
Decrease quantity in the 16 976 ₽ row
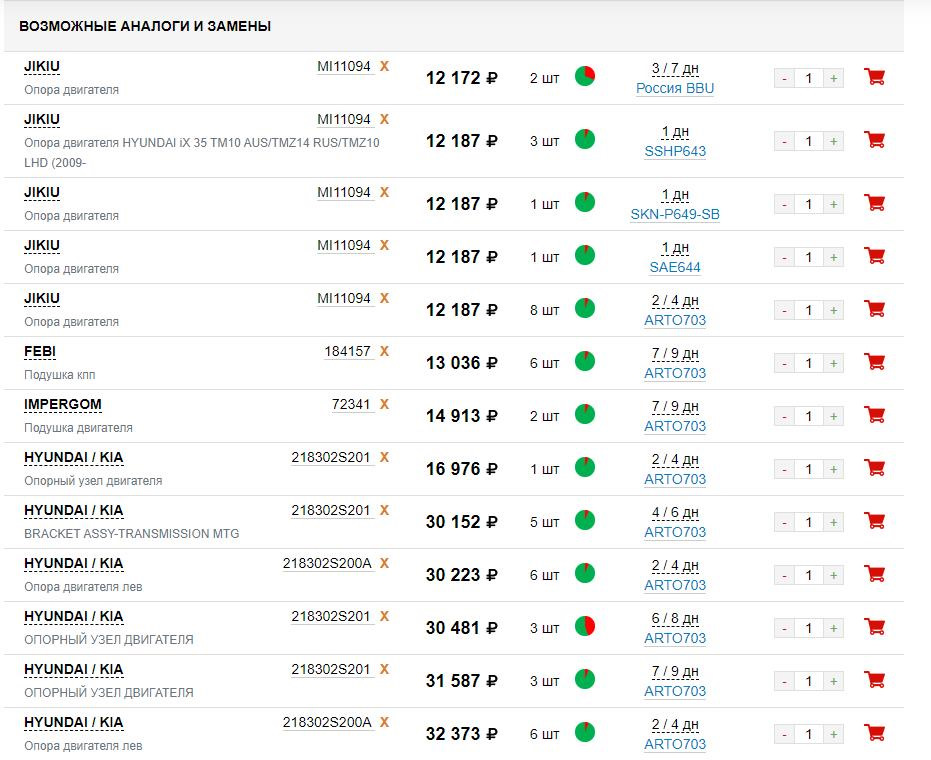[x=784, y=469]
